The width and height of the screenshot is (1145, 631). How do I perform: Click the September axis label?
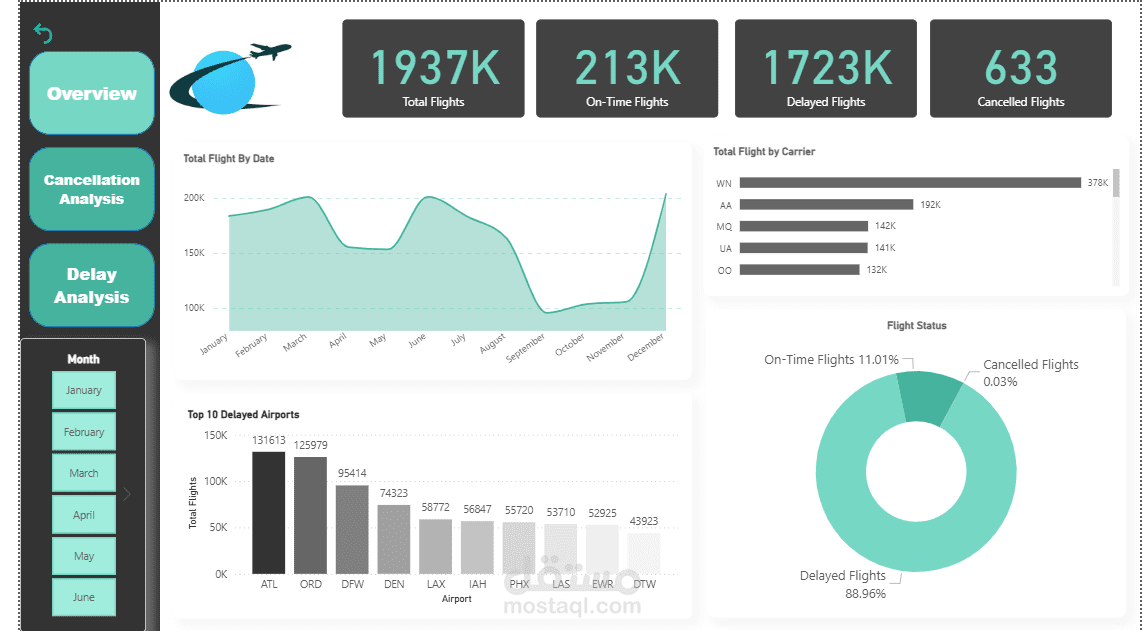[x=525, y=349]
